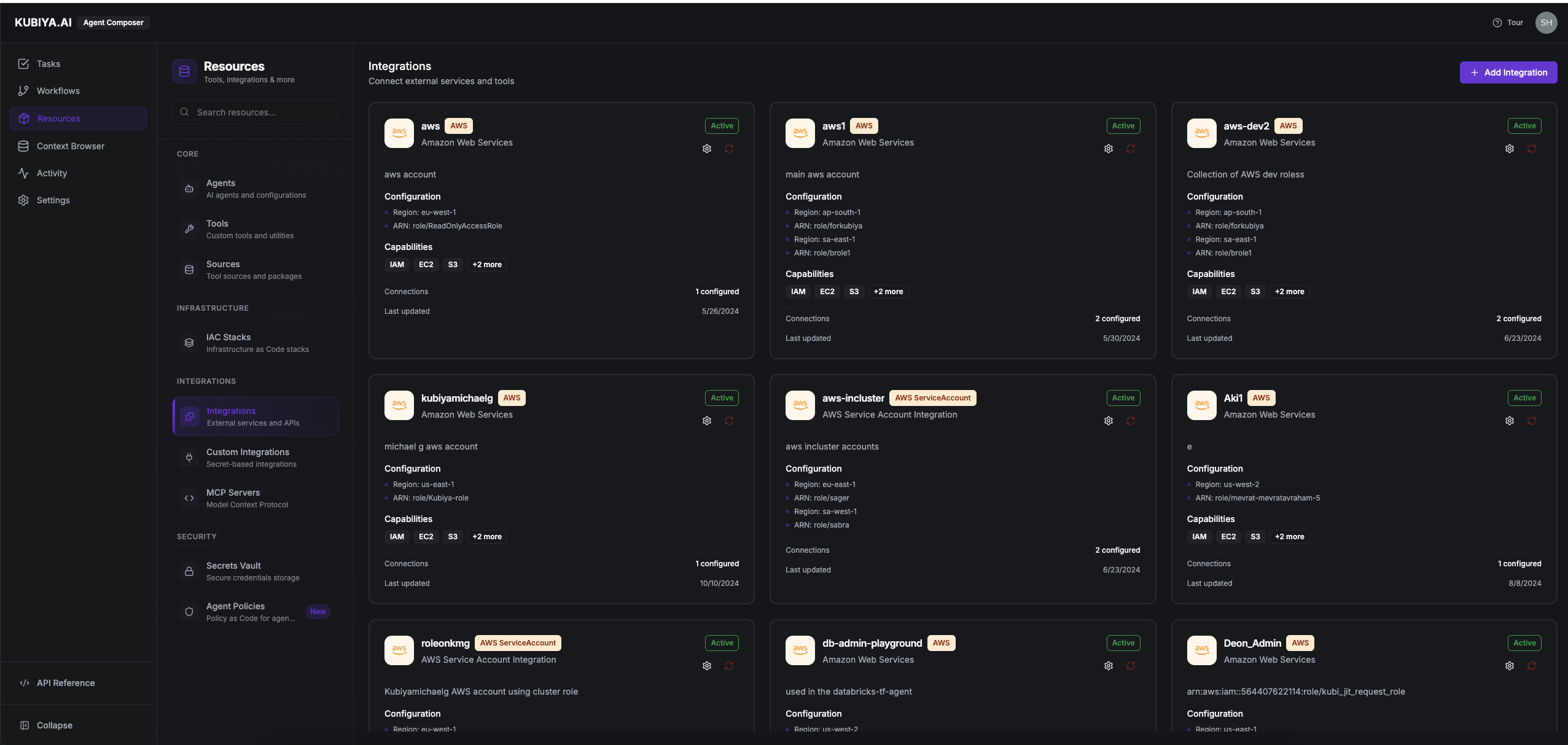Image resolution: width=1568 pixels, height=745 pixels.
Task: Open Custom Integrations section
Action: pyautogui.click(x=255, y=458)
